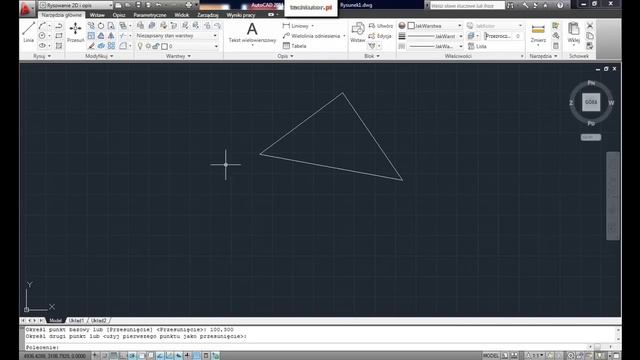The height and width of the screenshot is (360, 640).
Task: Toggle the MODEL space button in the status bar
Action: click(491, 356)
